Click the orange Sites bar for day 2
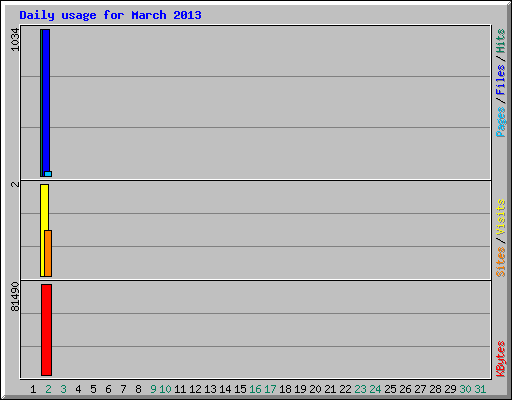This screenshot has height=400, width=512. 48,253
